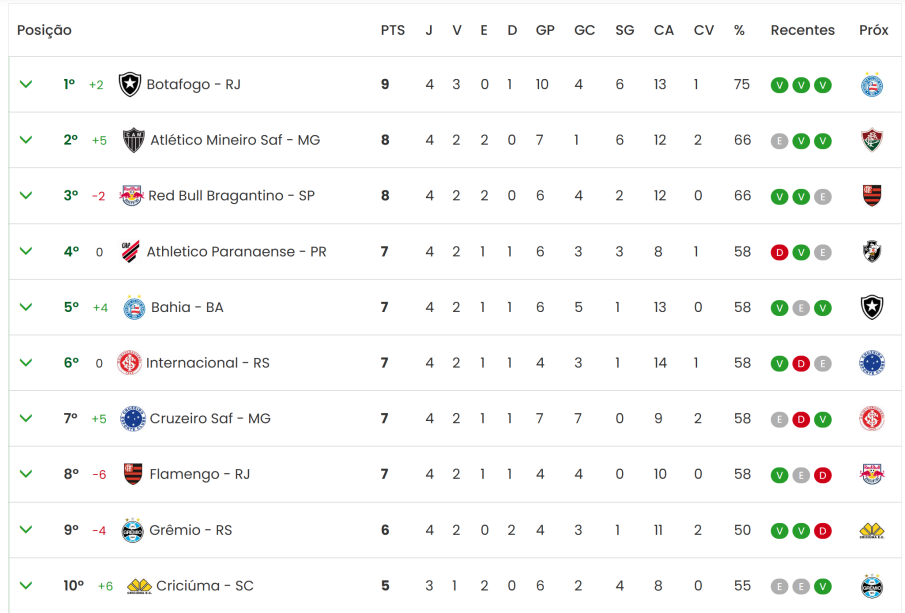Image resolution: width=905 pixels, height=613 pixels.
Task: Click Athletico Paranaense's red defeat indicator
Action: (x=779, y=252)
